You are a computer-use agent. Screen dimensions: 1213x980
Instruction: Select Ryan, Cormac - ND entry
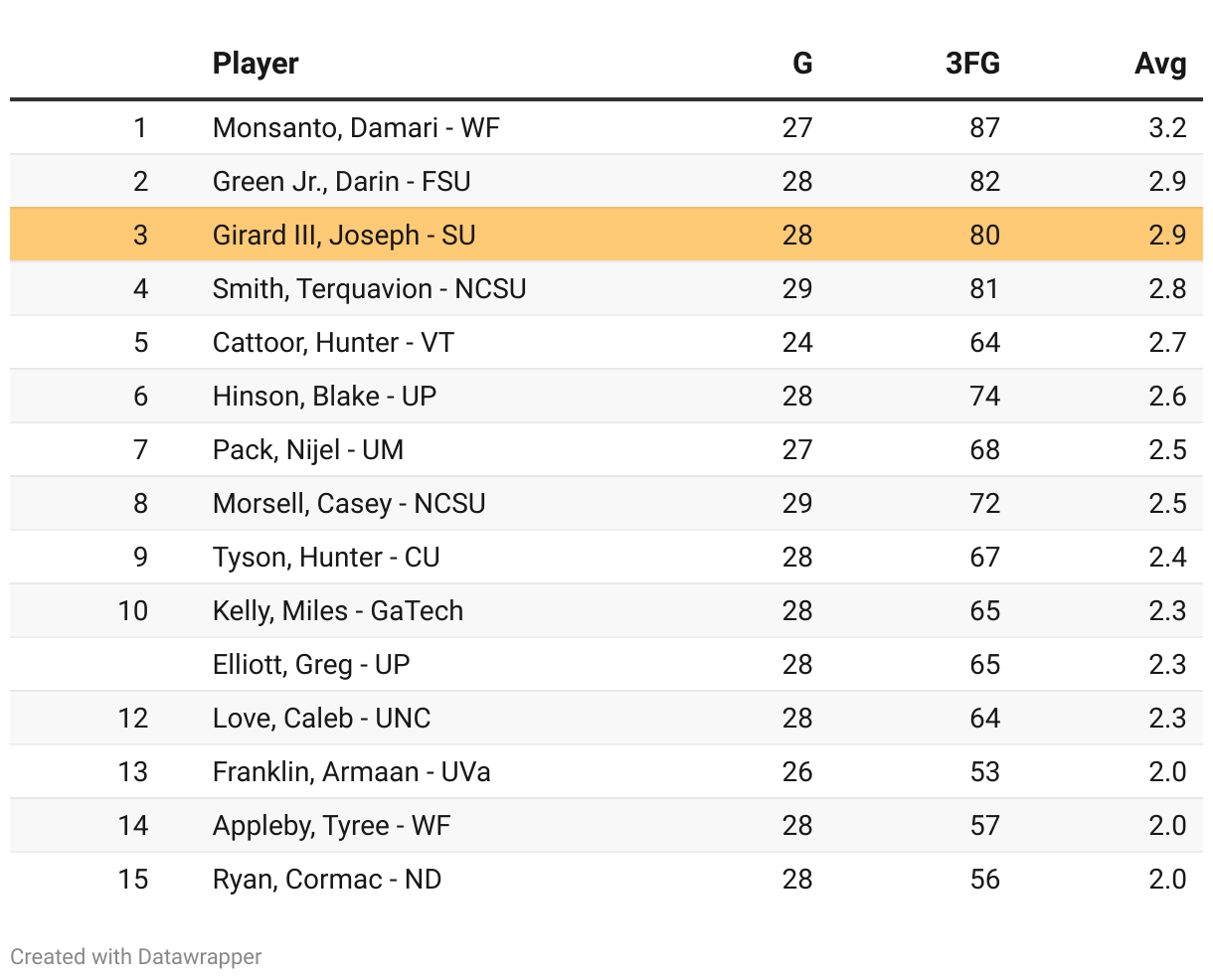pyautogui.click(x=327, y=880)
